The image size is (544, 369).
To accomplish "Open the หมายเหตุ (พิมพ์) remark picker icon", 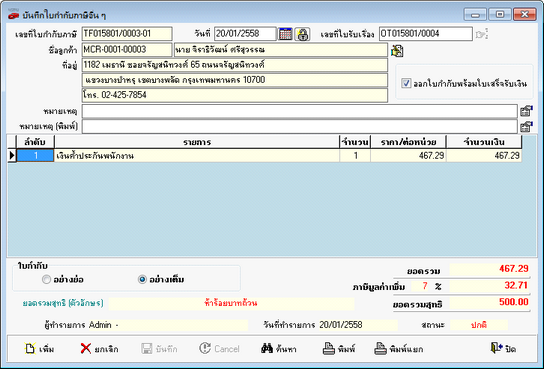I will pyautogui.click(x=526, y=126).
